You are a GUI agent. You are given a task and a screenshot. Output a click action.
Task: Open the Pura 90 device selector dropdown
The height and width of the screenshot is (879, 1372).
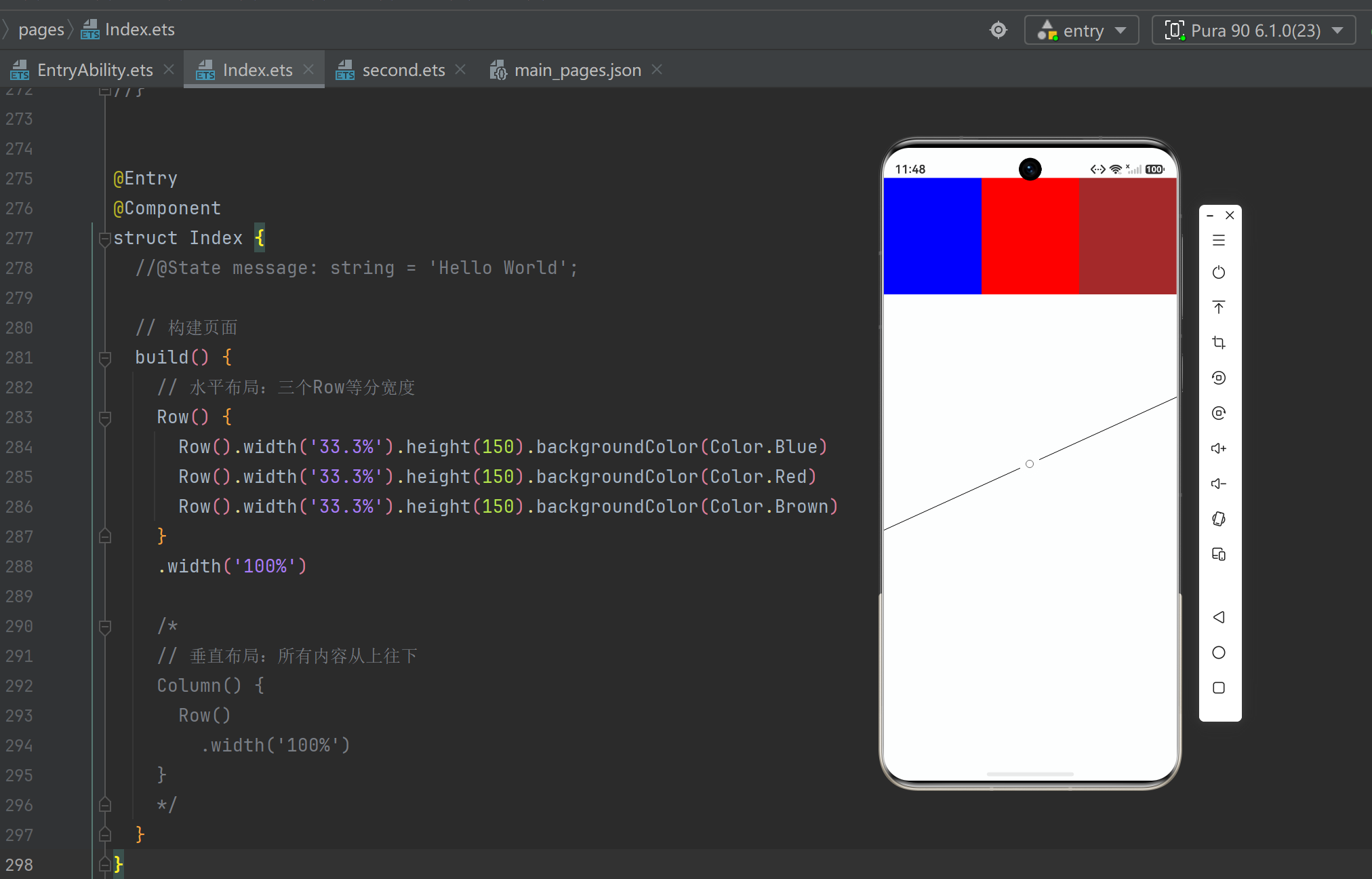pyautogui.click(x=1254, y=31)
